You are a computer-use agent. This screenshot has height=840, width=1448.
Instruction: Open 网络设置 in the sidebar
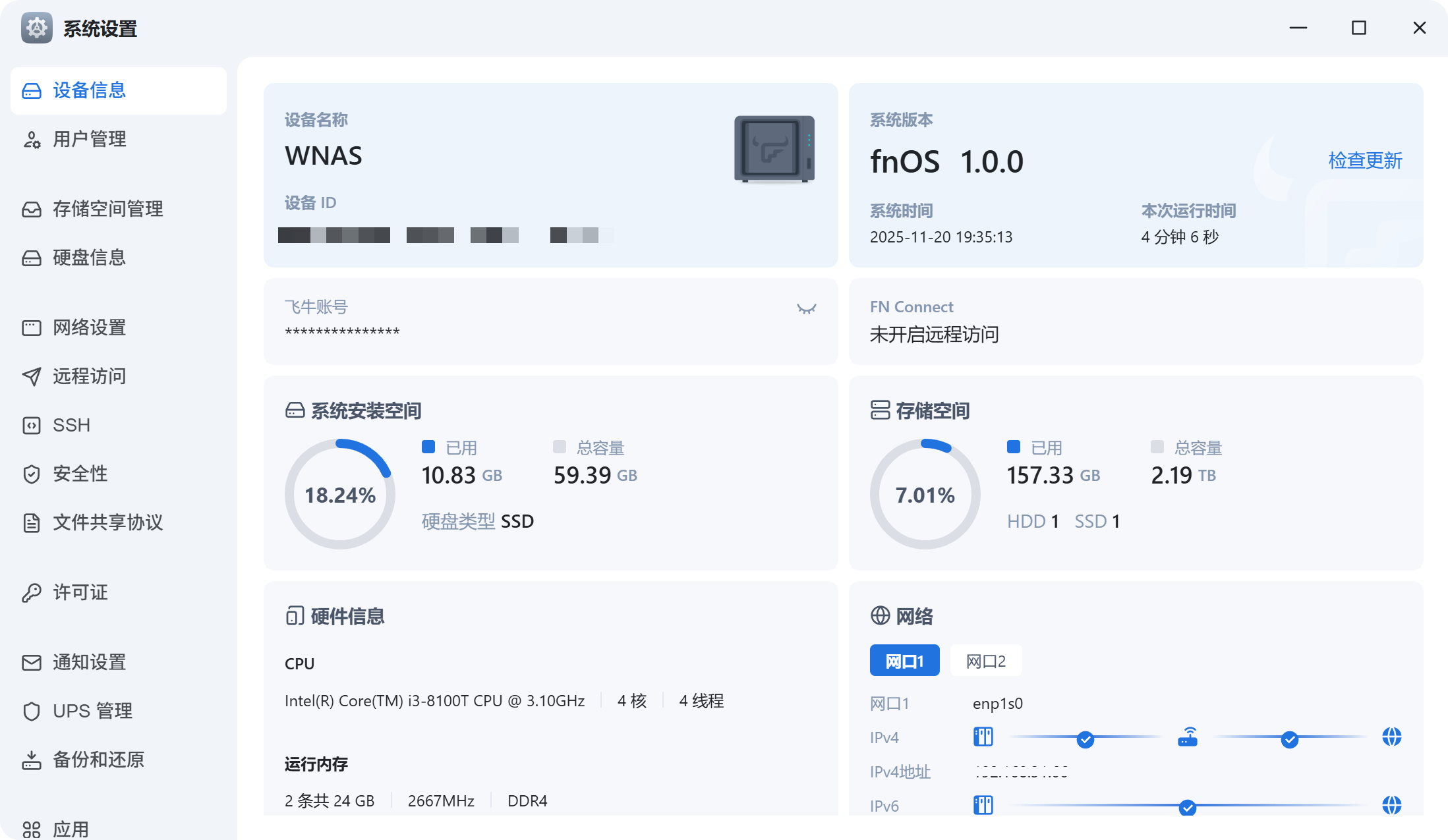pos(89,327)
